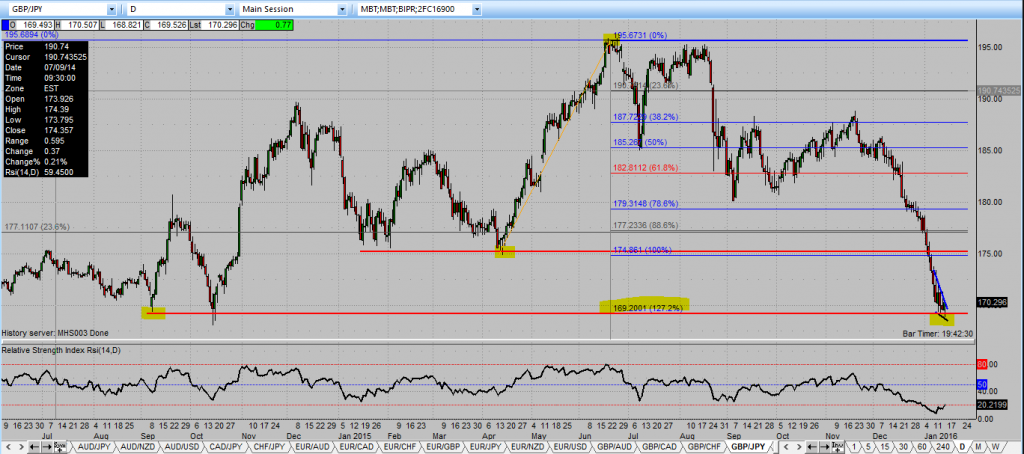Switch to the EUR/JPY tab

tap(485, 446)
